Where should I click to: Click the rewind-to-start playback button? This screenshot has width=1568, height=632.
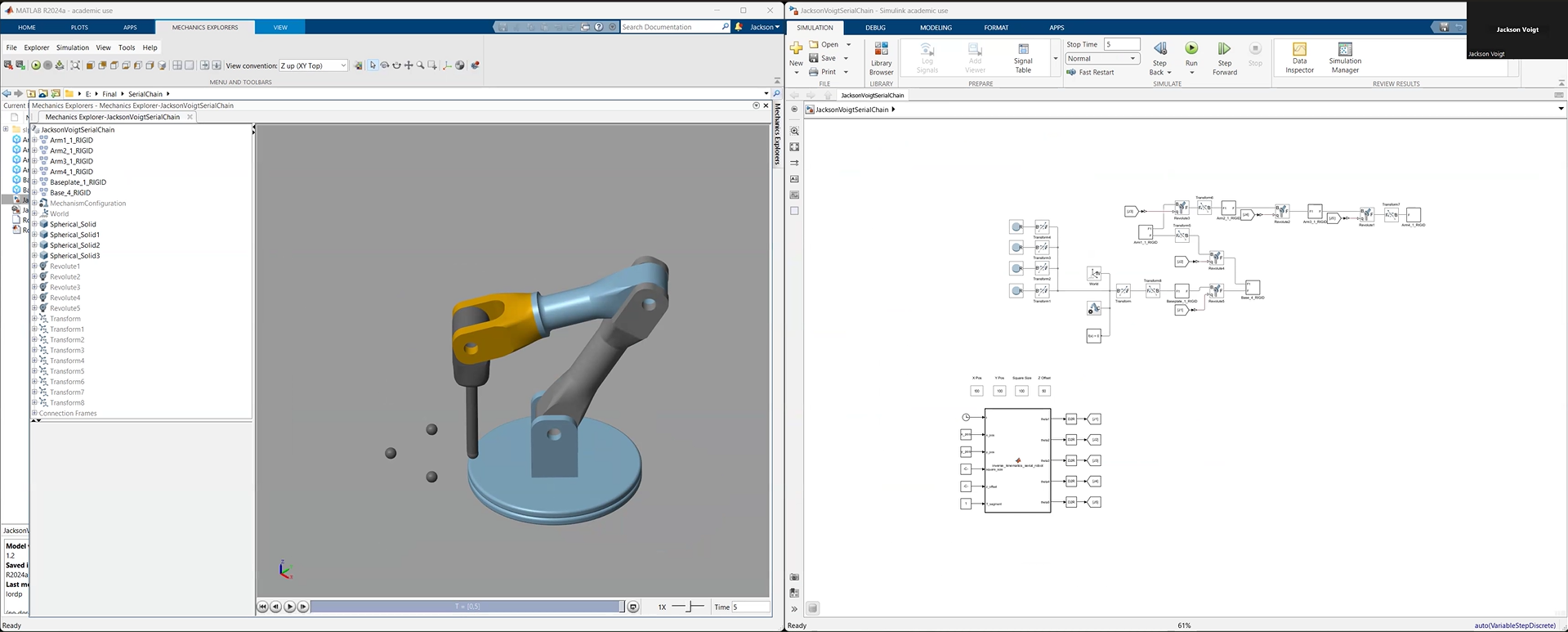pos(262,607)
